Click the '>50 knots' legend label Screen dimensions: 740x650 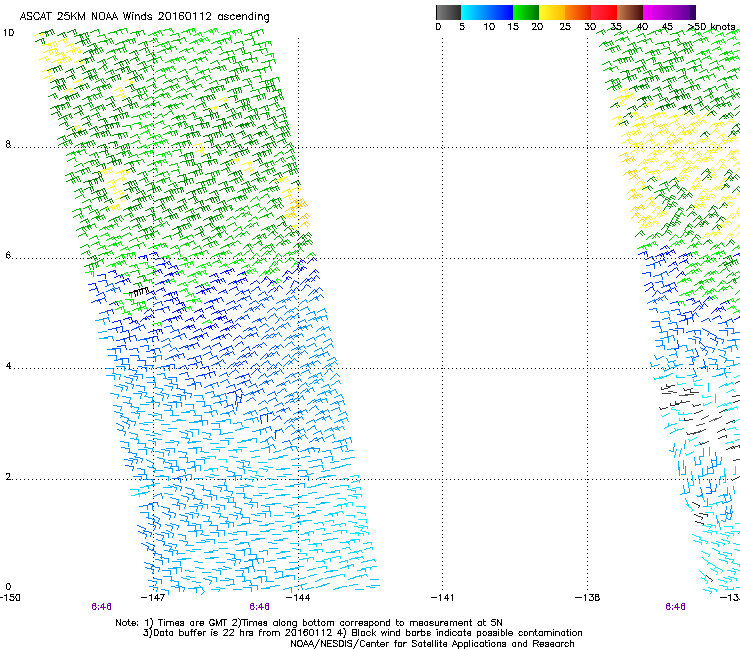coord(711,27)
